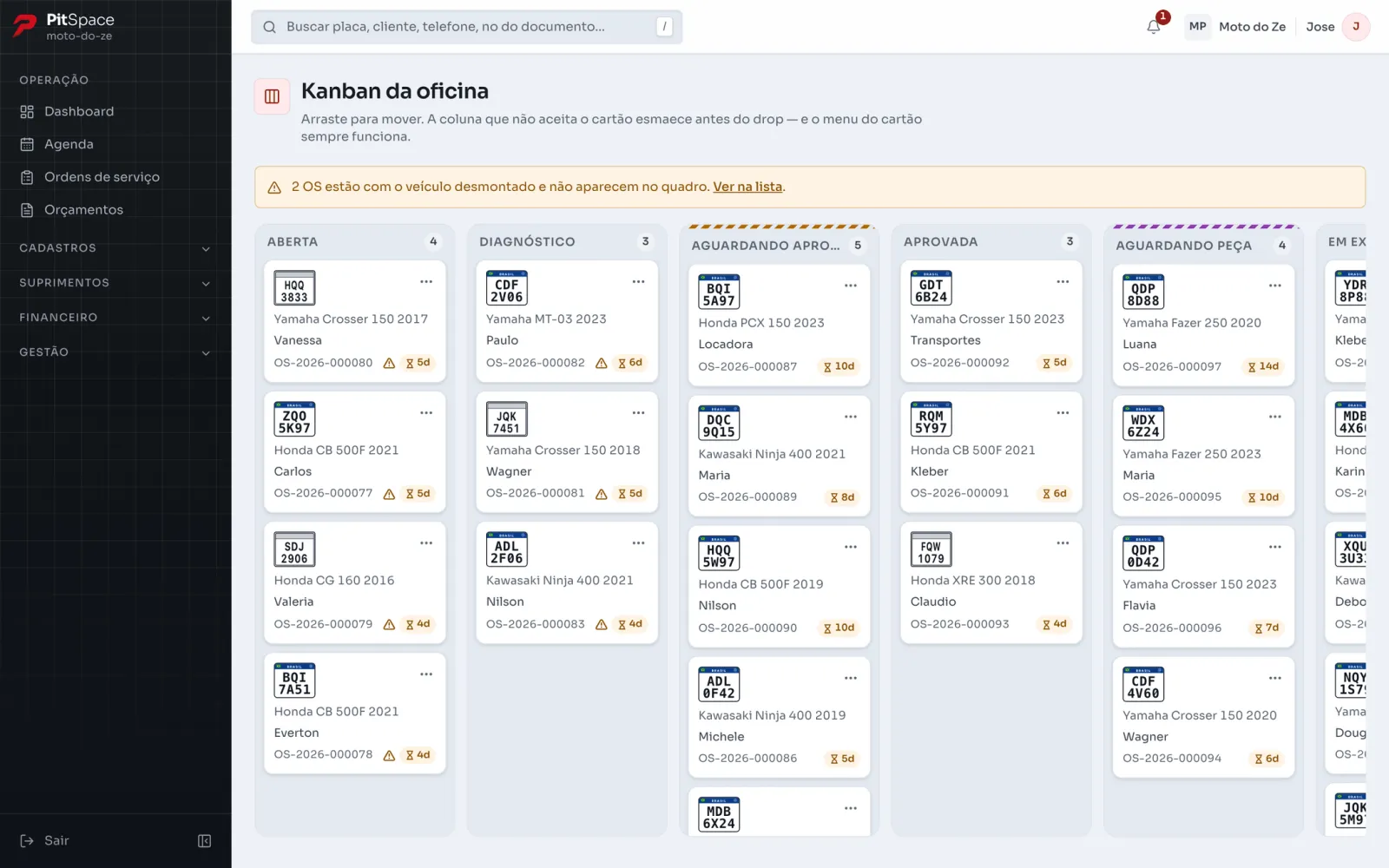Collapse the sidebar panel icon

(x=205, y=840)
